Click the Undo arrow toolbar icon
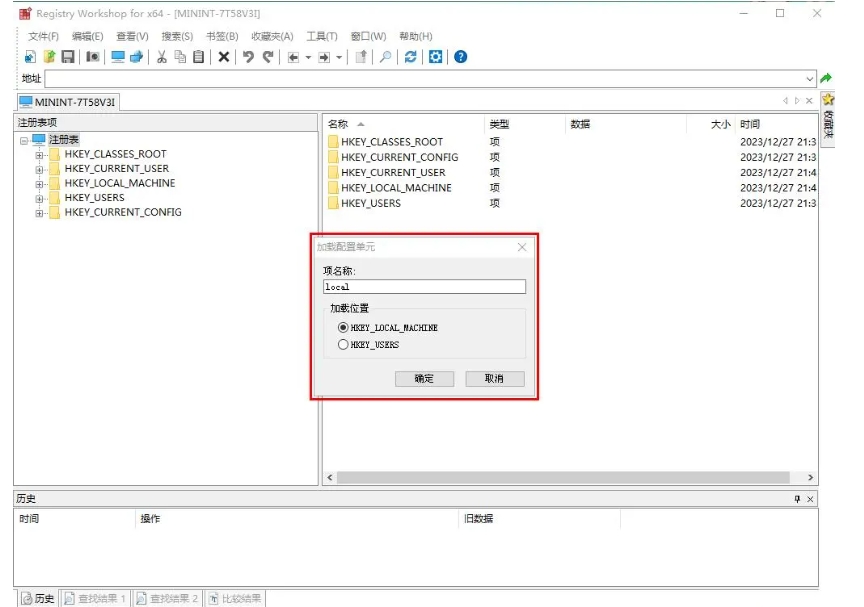 point(248,57)
